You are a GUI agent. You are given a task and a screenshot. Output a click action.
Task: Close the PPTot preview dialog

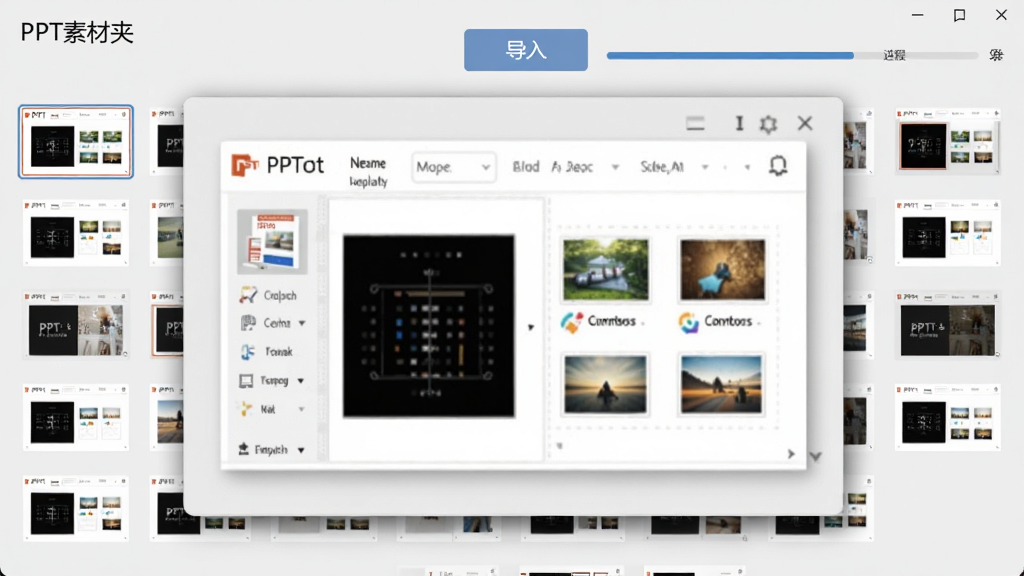805,123
